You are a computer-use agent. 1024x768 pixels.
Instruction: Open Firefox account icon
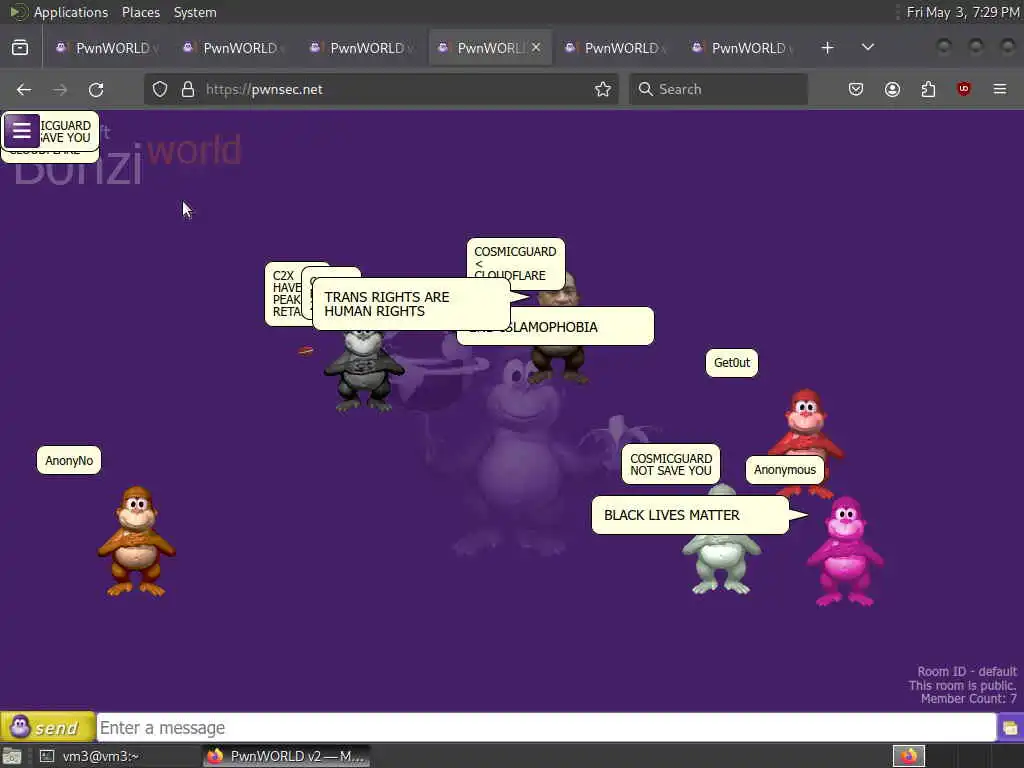[892, 89]
